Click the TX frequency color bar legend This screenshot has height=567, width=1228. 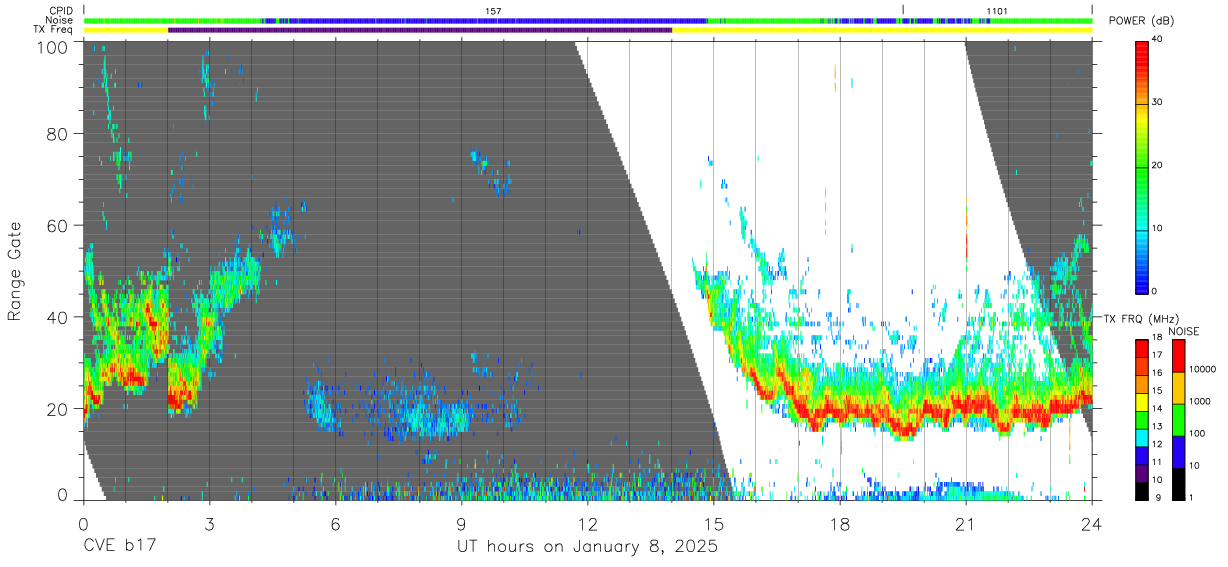tap(1141, 418)
